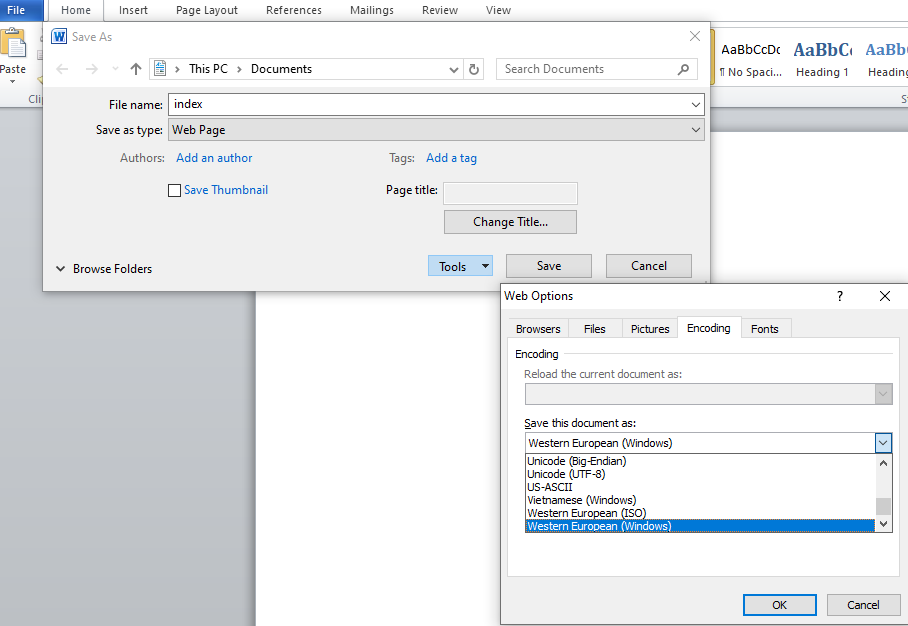Switch to the Fonts tab
This screenshot has width=908, height=626.
764,329
